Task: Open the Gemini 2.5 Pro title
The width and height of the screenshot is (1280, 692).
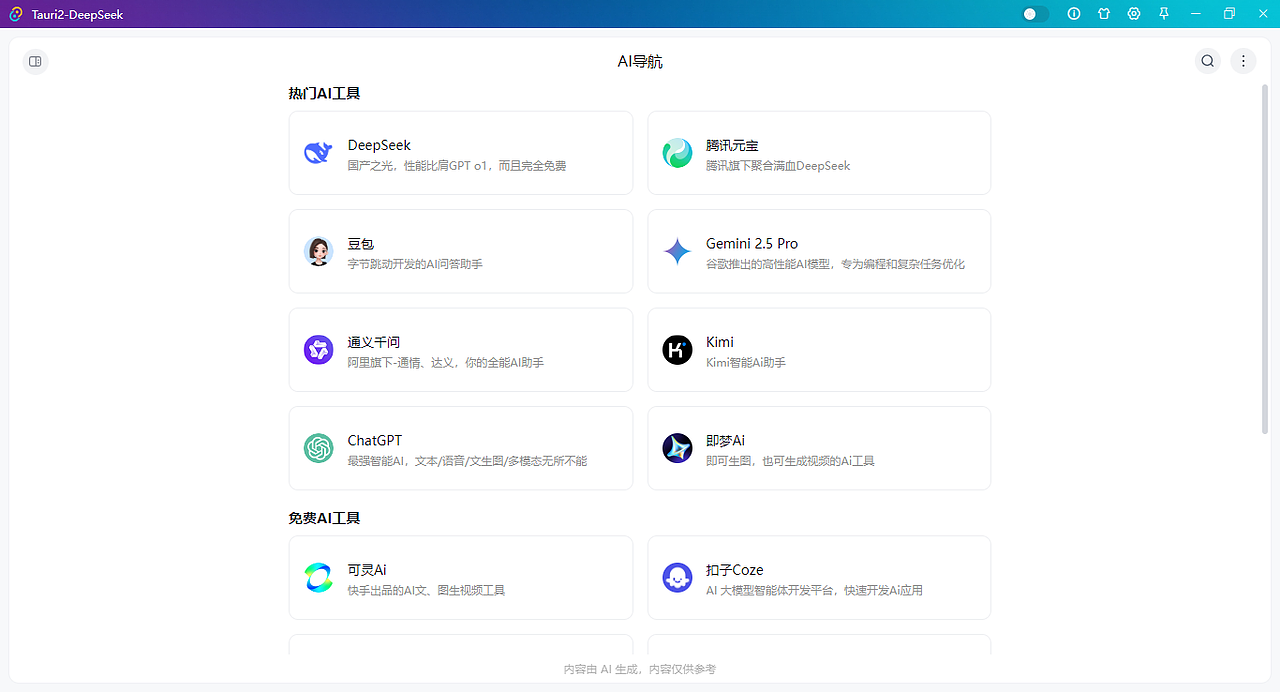Action: click(752, 243)
